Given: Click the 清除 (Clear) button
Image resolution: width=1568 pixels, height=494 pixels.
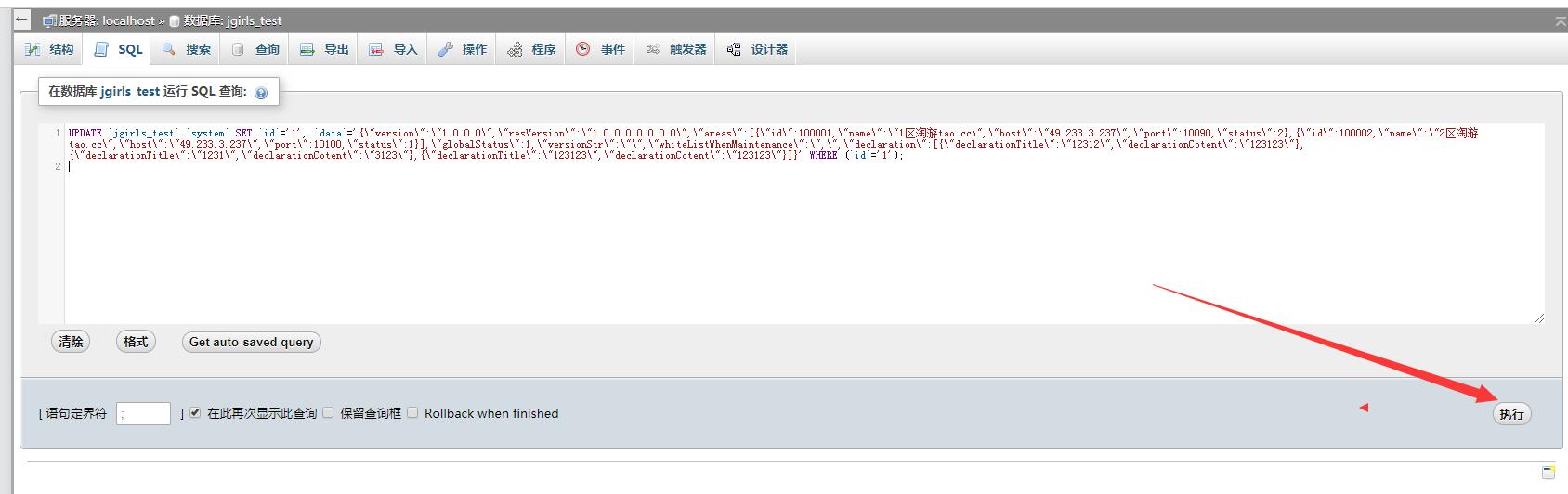Looking at the screenshot, I should (x=71, y=342).
